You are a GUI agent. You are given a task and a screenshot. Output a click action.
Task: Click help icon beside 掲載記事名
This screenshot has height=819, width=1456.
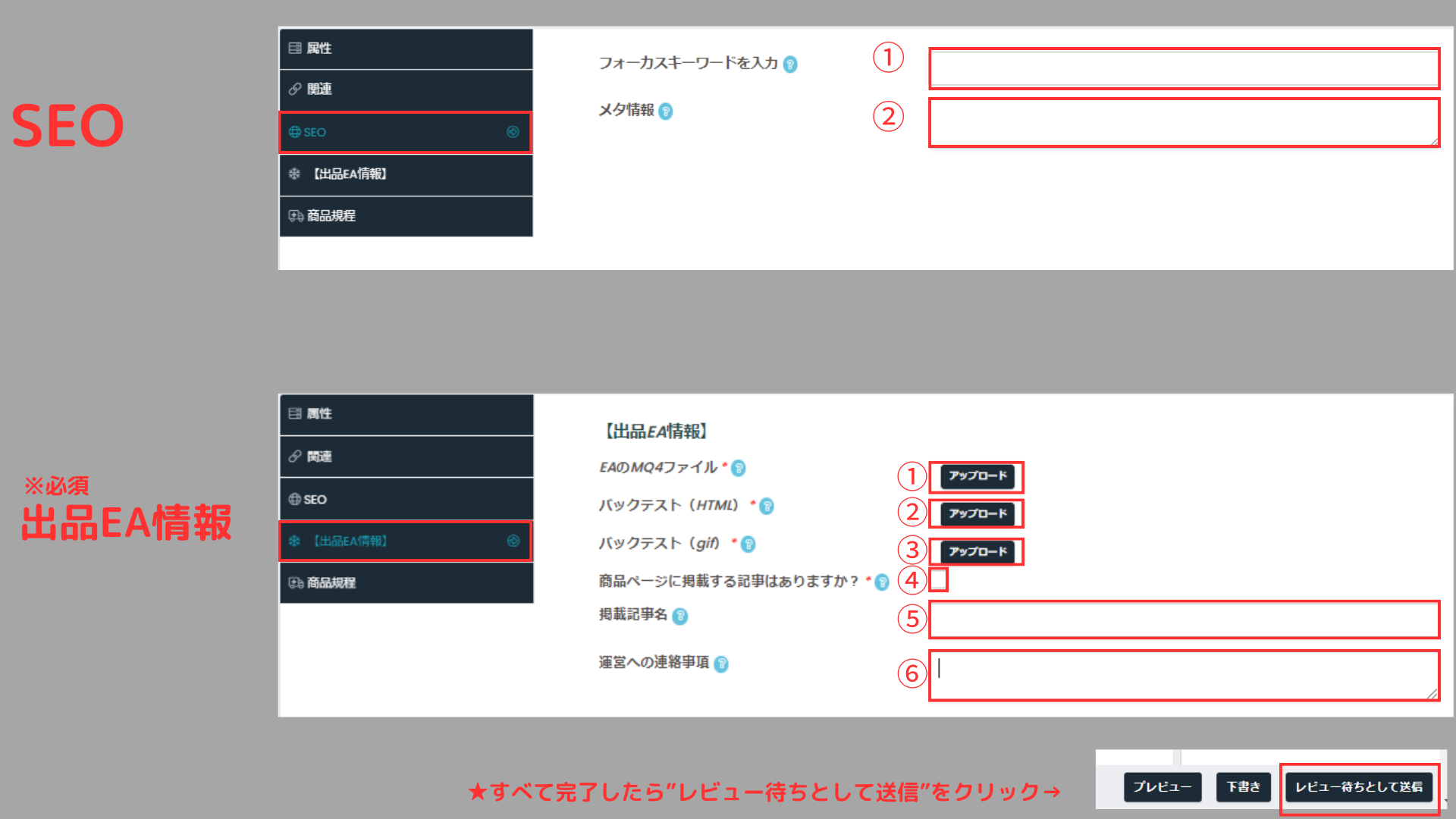680,617
